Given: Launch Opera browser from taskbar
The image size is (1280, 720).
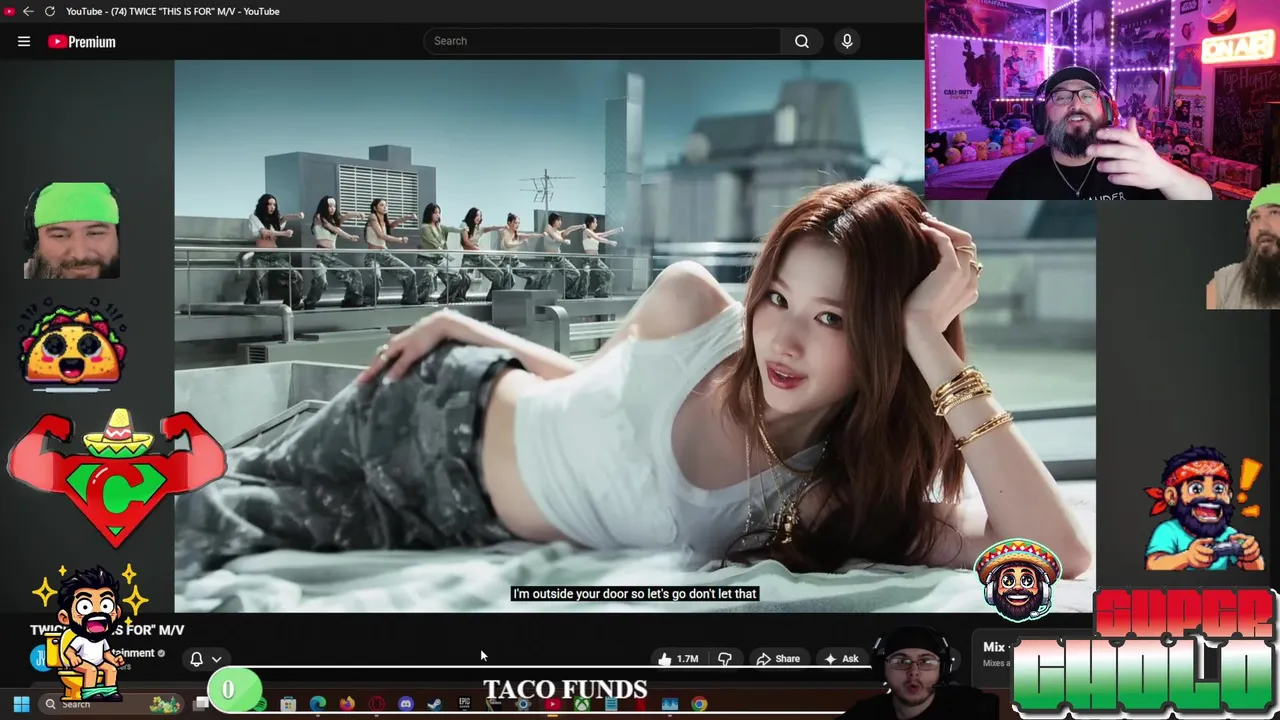Looking at the screenshot, I should pyautogui.click(x=376, y=704).
